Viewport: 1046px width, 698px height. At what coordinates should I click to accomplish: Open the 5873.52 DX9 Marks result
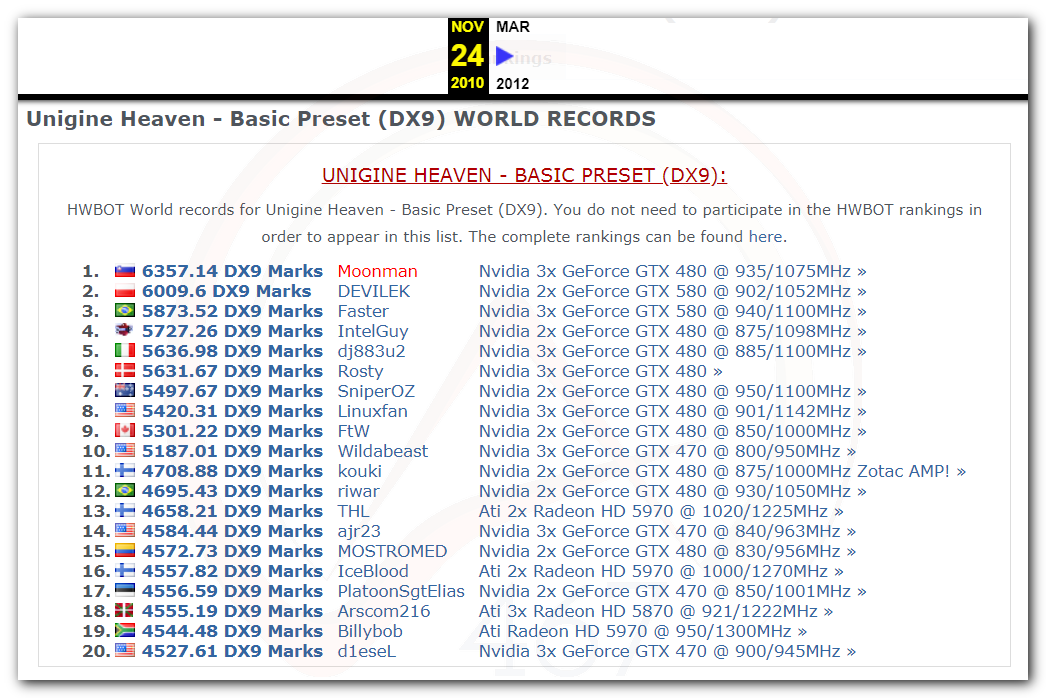(232, 312)
